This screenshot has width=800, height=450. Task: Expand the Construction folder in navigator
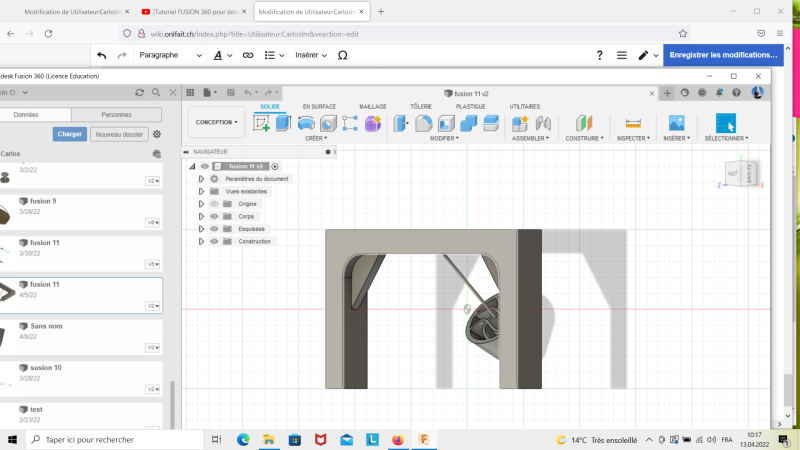[x=201, y=242]
